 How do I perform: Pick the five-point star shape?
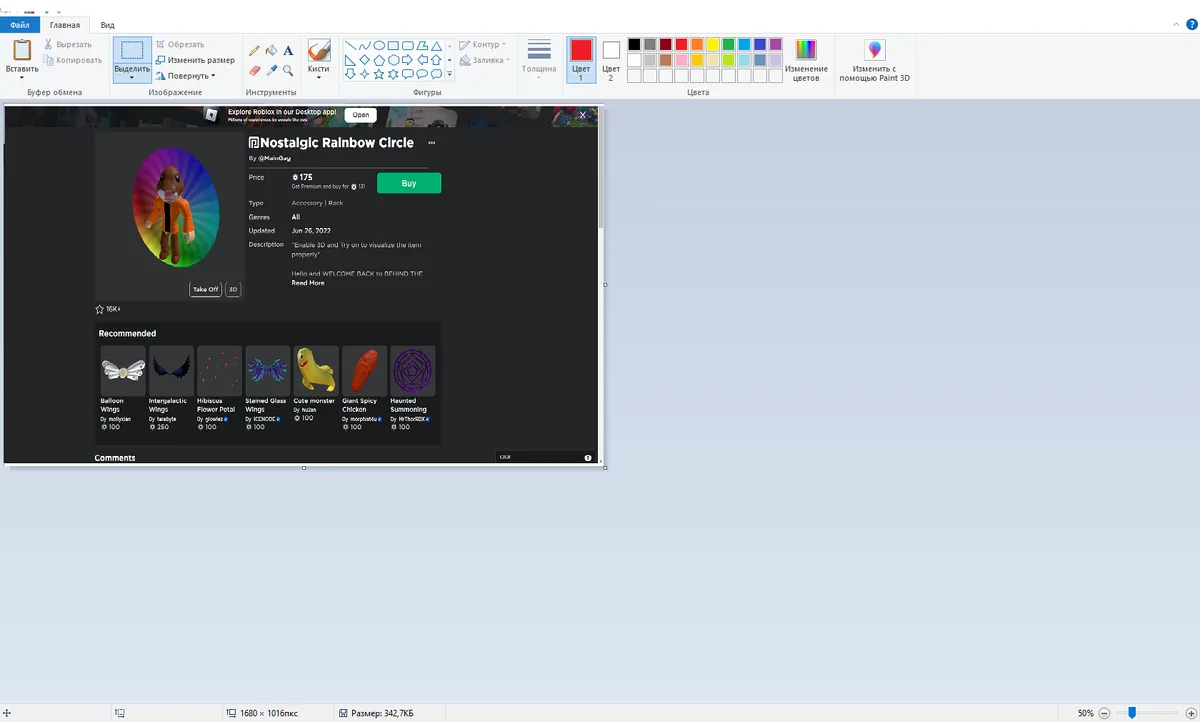(379, 74)
